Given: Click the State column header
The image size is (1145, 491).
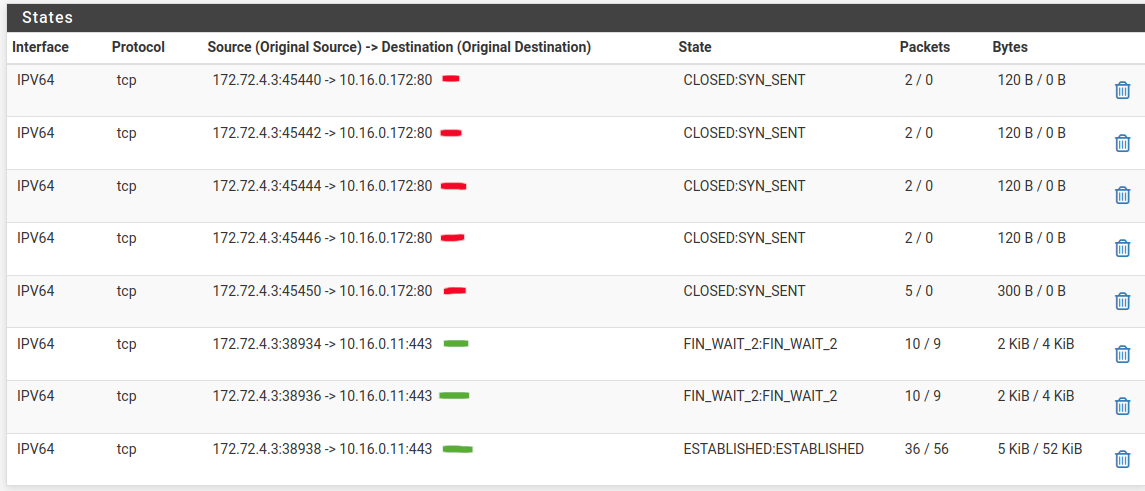Looking at the screenshot, I should 695,47.
